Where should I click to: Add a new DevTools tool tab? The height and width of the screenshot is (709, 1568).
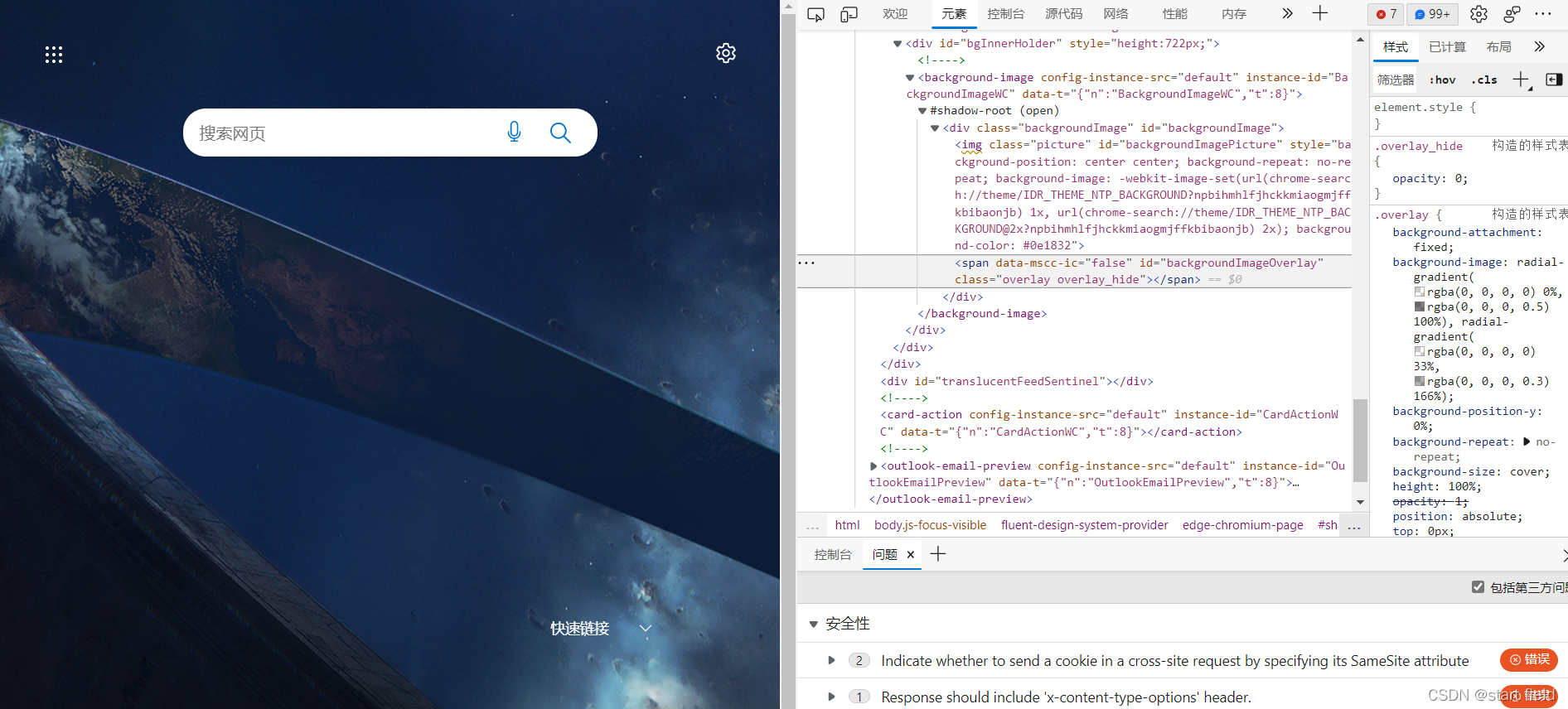(x=1320, y=13)
